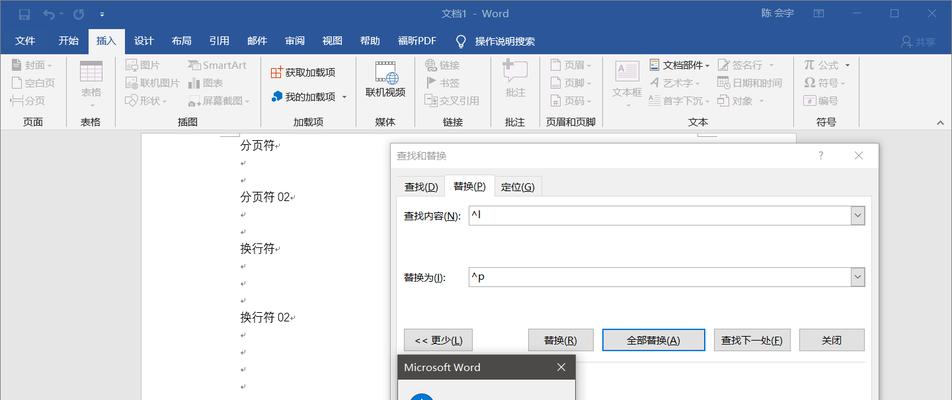
Task: Open the 形状 shapes gallery
Action: (x=146, y=101)
